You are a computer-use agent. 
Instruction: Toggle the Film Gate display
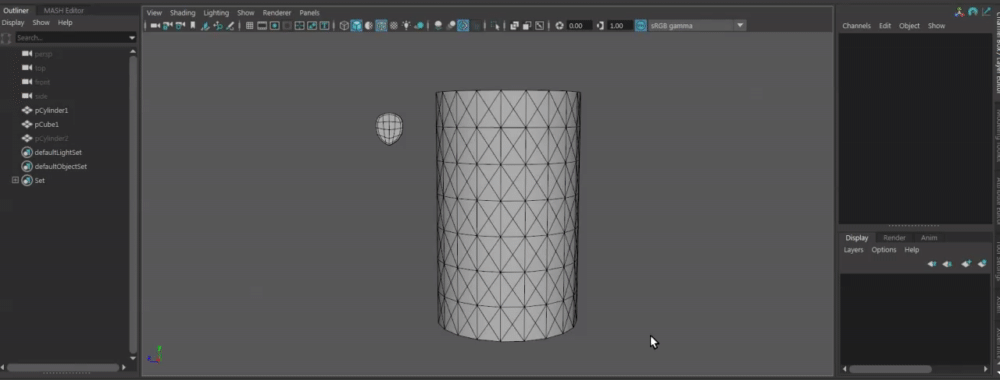(x=262, y=26)
